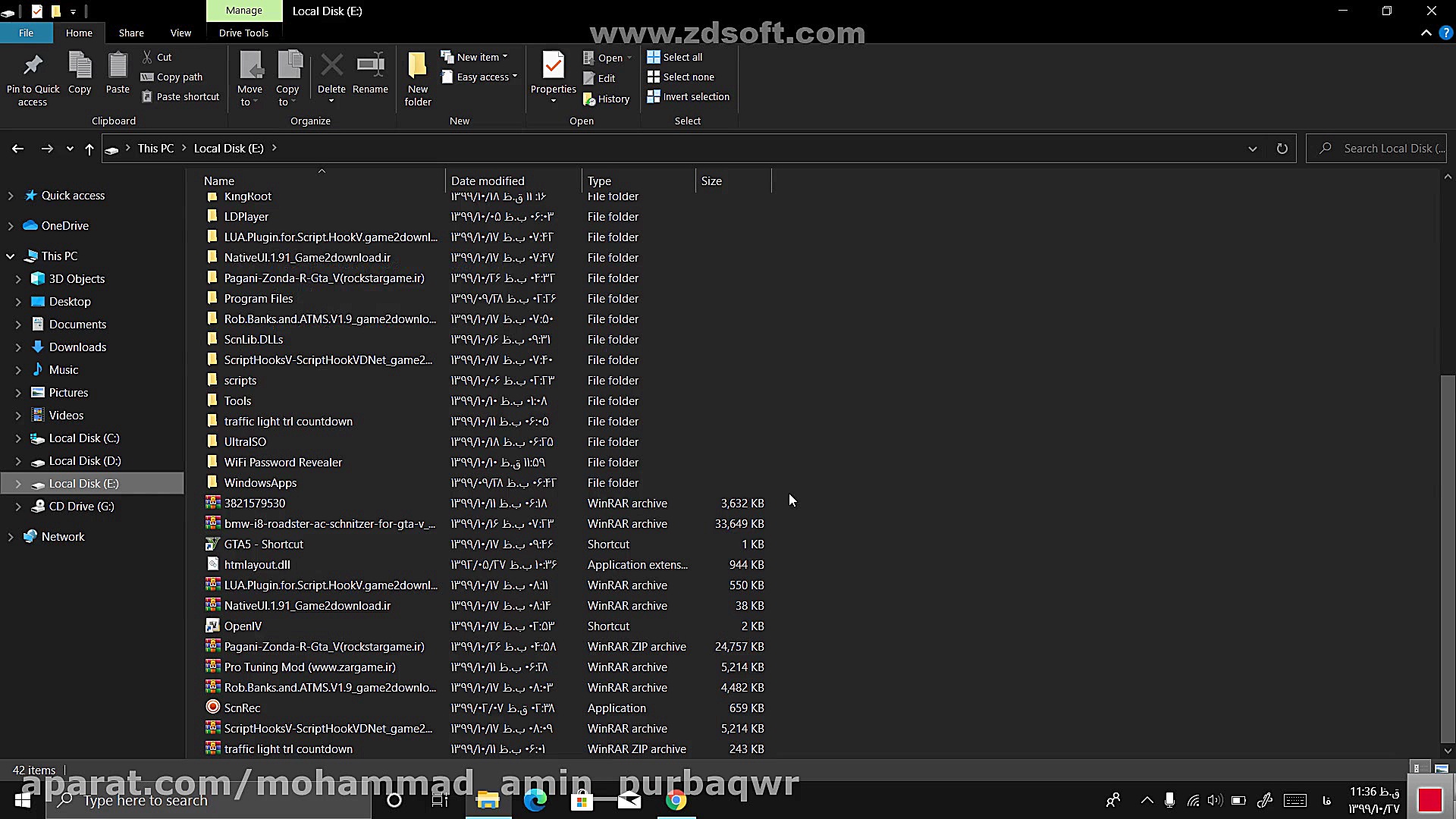Click the Pin to Quick access icon
This screenshot has width=1456, height=819.
[x=33, y=67]
